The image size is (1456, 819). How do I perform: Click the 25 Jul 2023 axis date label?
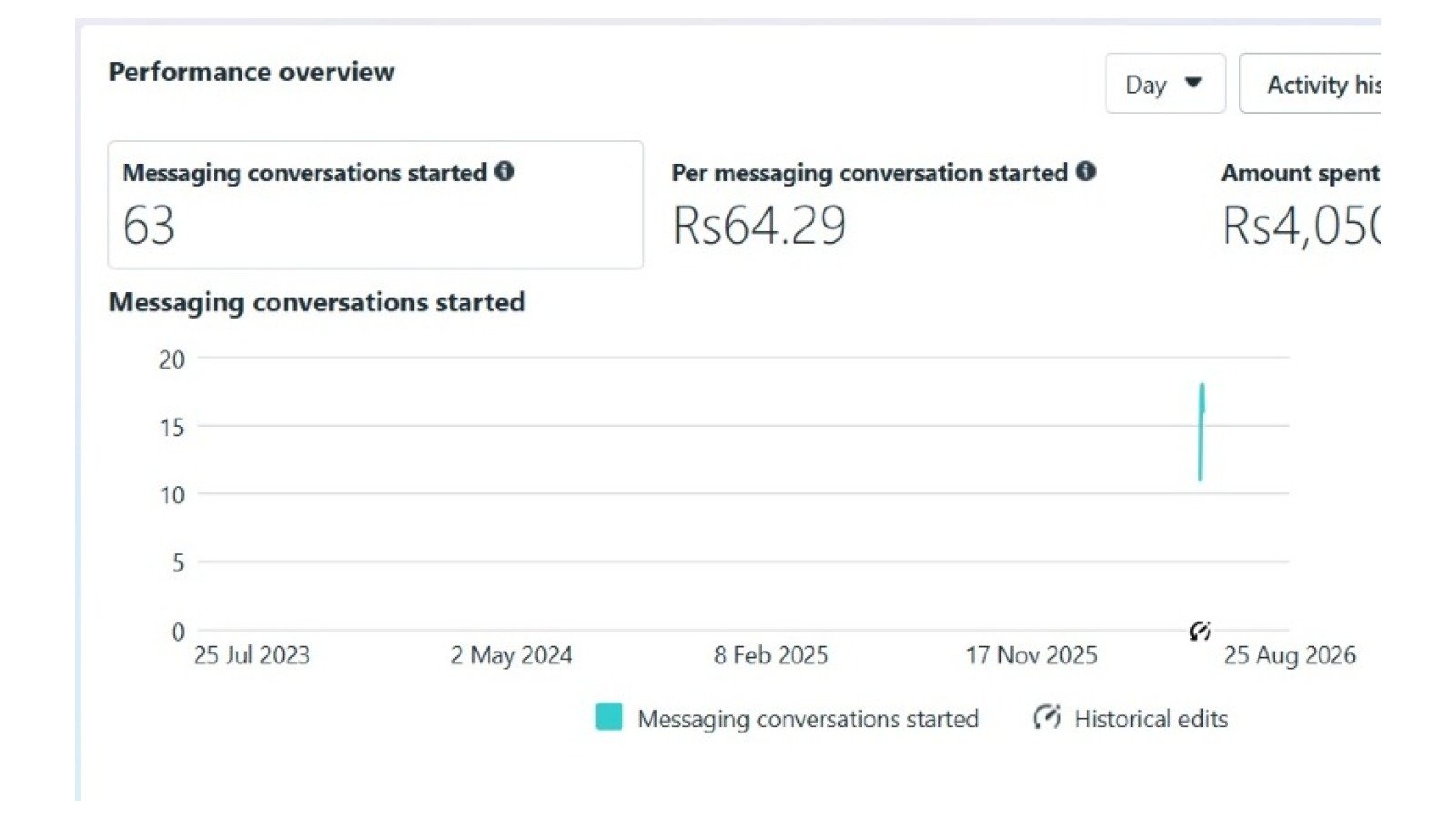pos(251,655)
